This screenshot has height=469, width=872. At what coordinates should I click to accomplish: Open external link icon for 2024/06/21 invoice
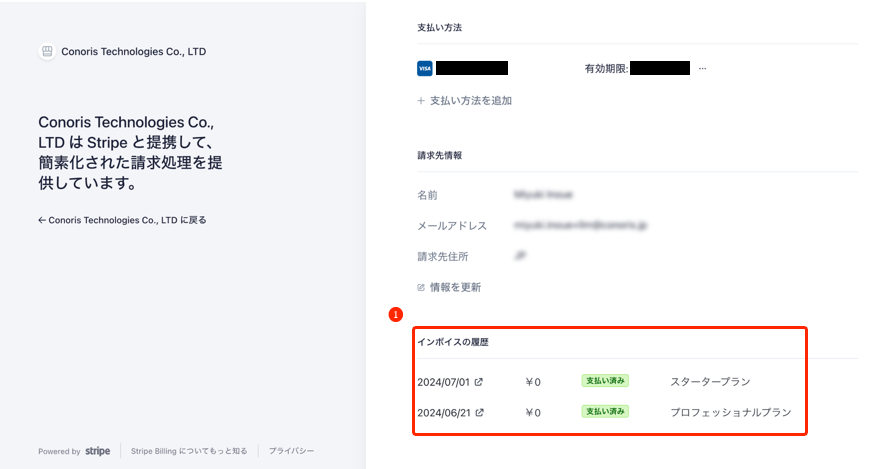pos(479,412)
